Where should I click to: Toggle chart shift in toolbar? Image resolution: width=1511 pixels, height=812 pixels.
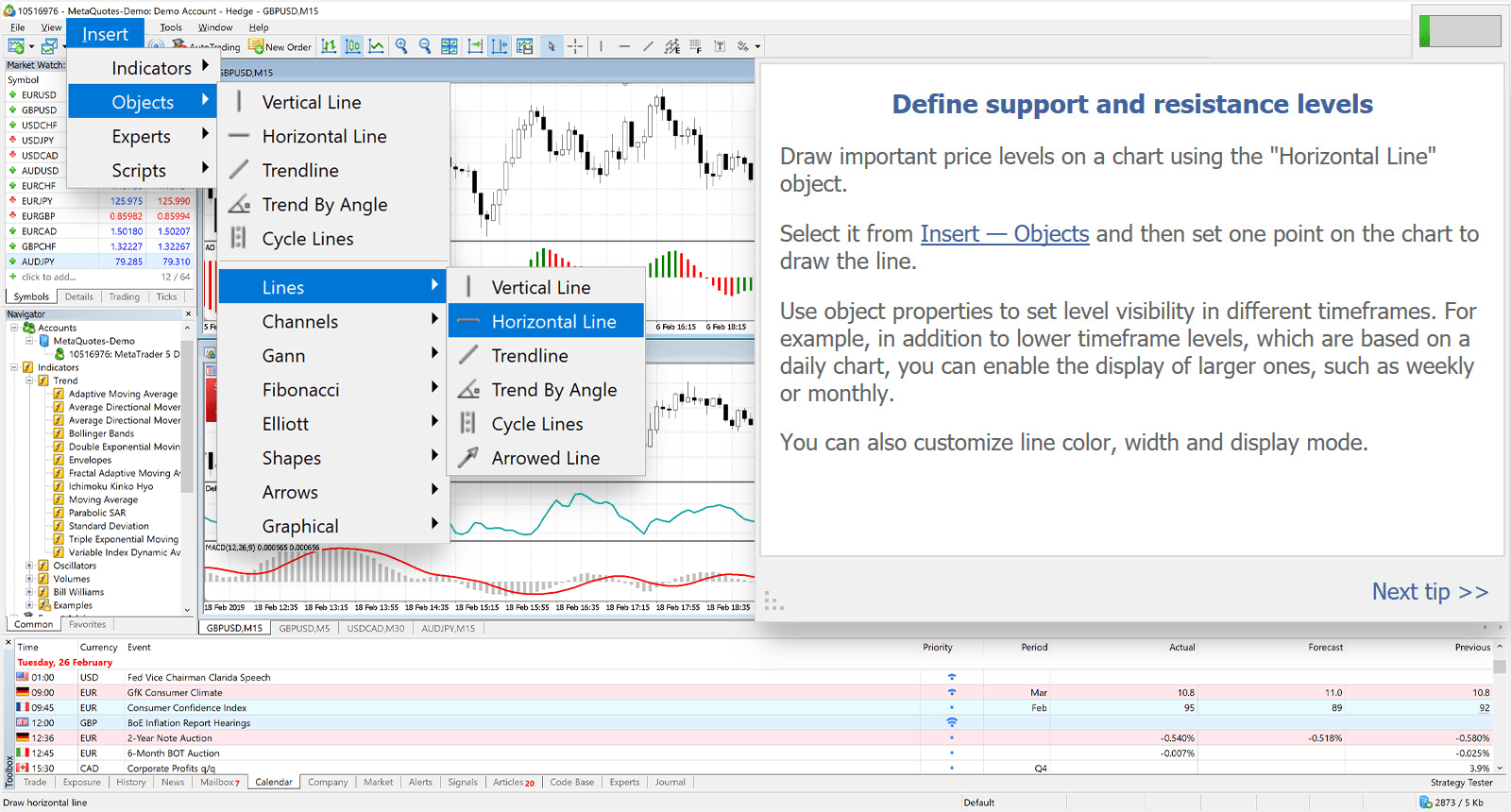pyautogui.click(x=500, y=46)
